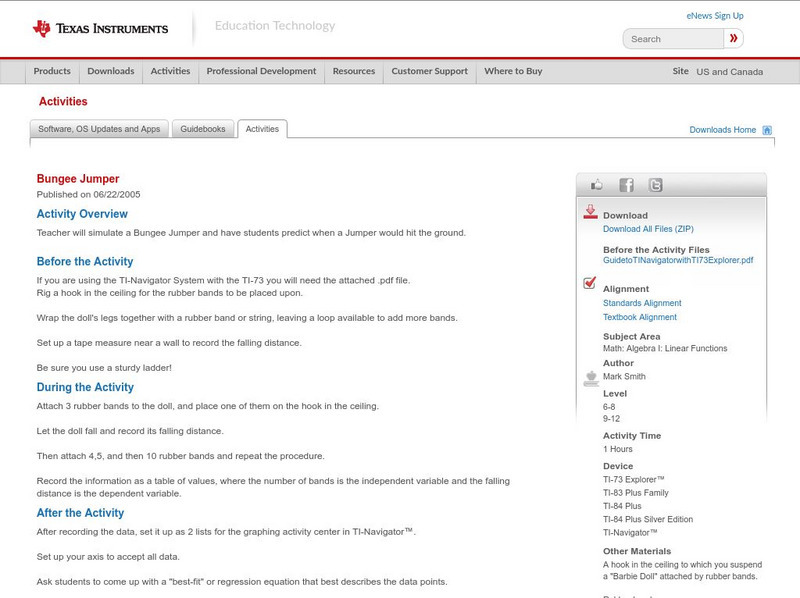Click the apple-on-books author icon
The width and height of the screenshot is (800, 598).
(x=590, y=377)
